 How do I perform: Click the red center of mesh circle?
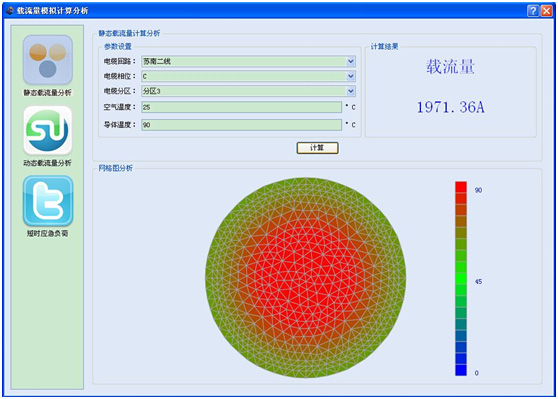pos(305,278)
